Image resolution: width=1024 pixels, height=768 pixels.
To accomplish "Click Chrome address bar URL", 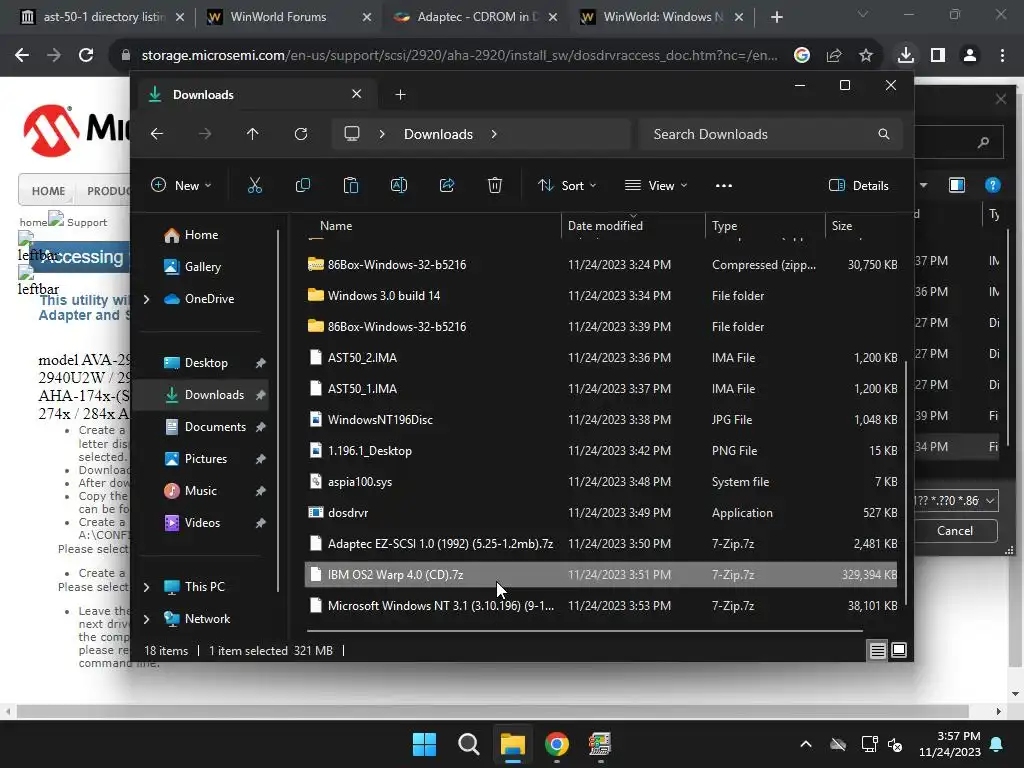I will 459,56.
